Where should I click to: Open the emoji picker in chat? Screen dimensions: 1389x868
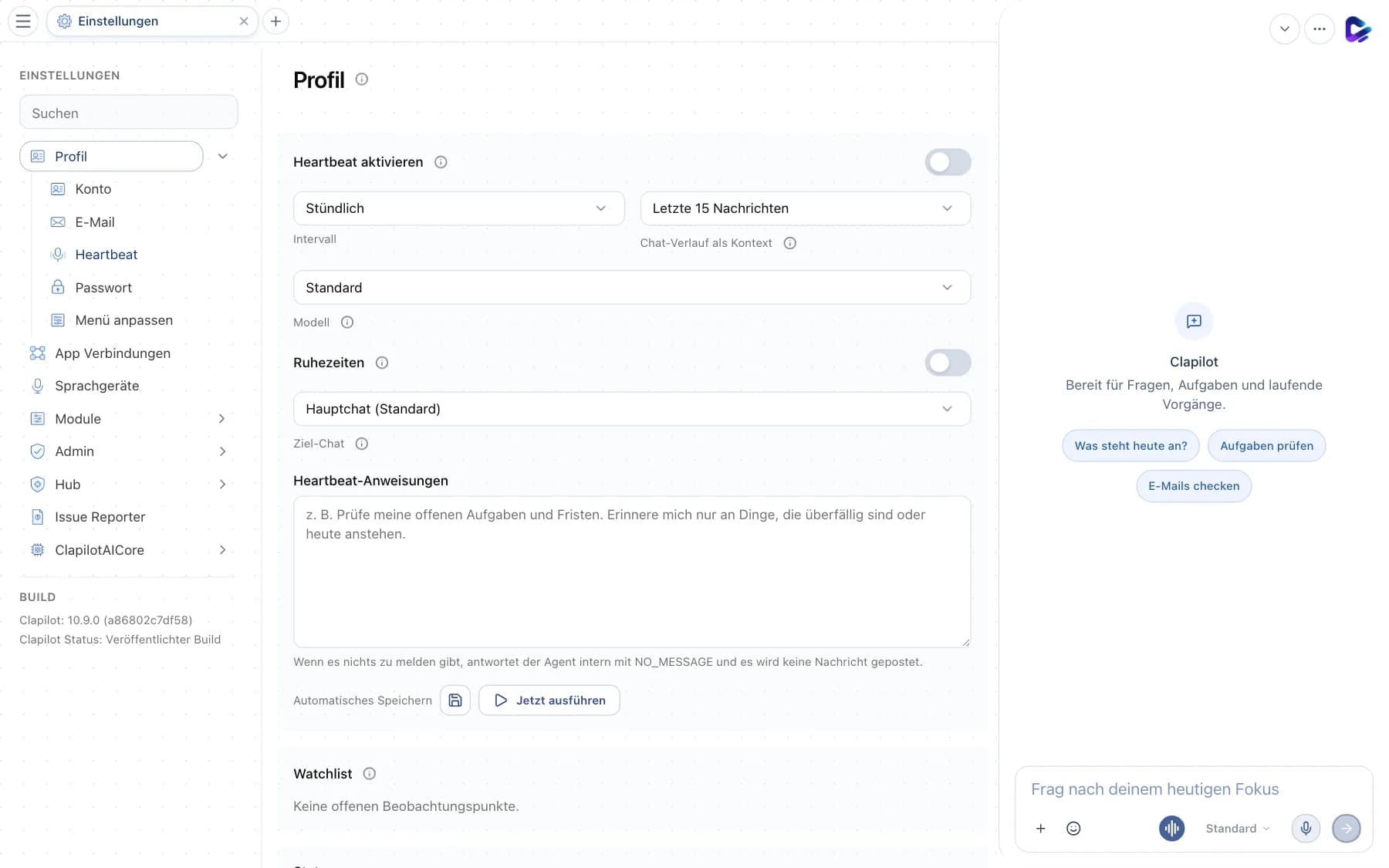click(1073, 828)
